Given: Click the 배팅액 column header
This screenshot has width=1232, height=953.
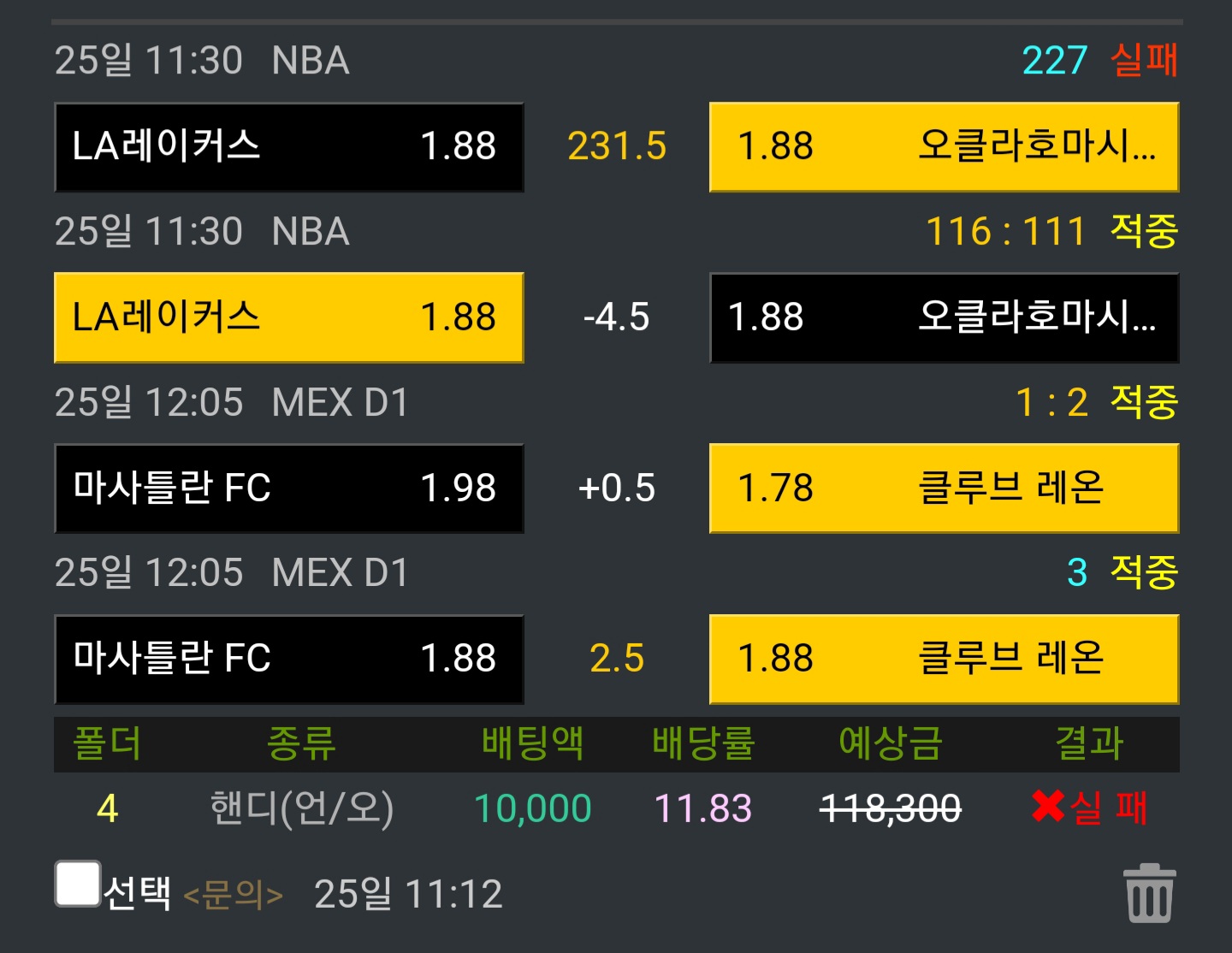Looking at the screenshot, I should (532, 743).
